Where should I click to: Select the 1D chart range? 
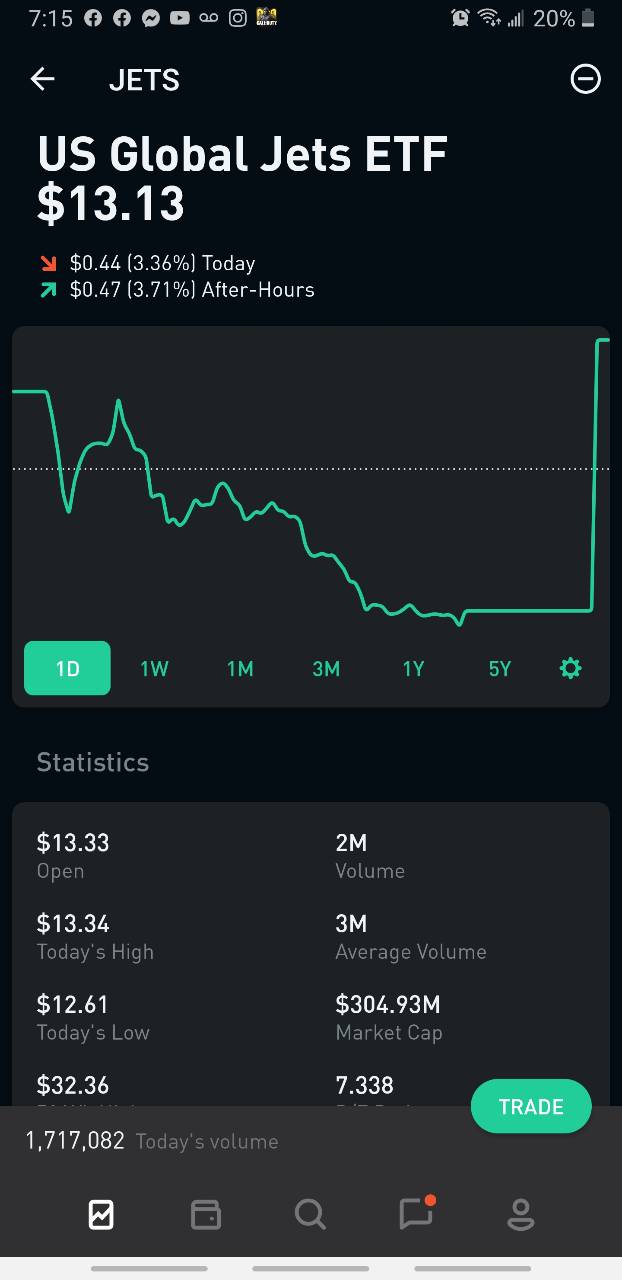click(67, 668)
